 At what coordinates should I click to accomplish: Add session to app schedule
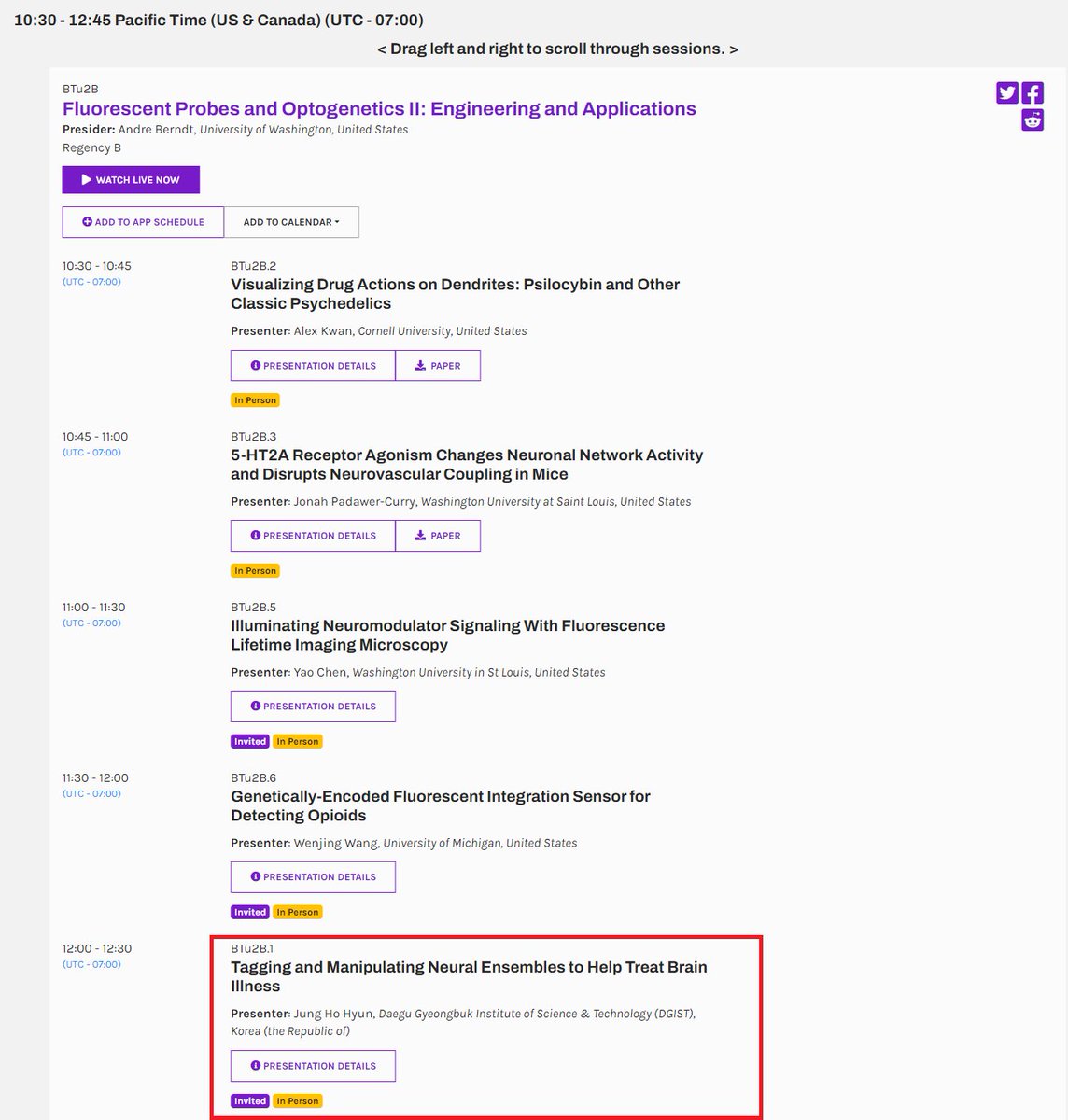tap(143, 222)
